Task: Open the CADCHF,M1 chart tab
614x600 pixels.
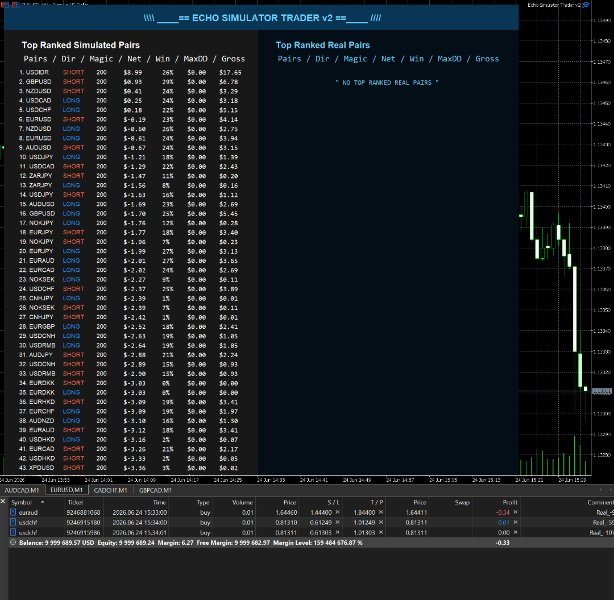Action: 111,490
